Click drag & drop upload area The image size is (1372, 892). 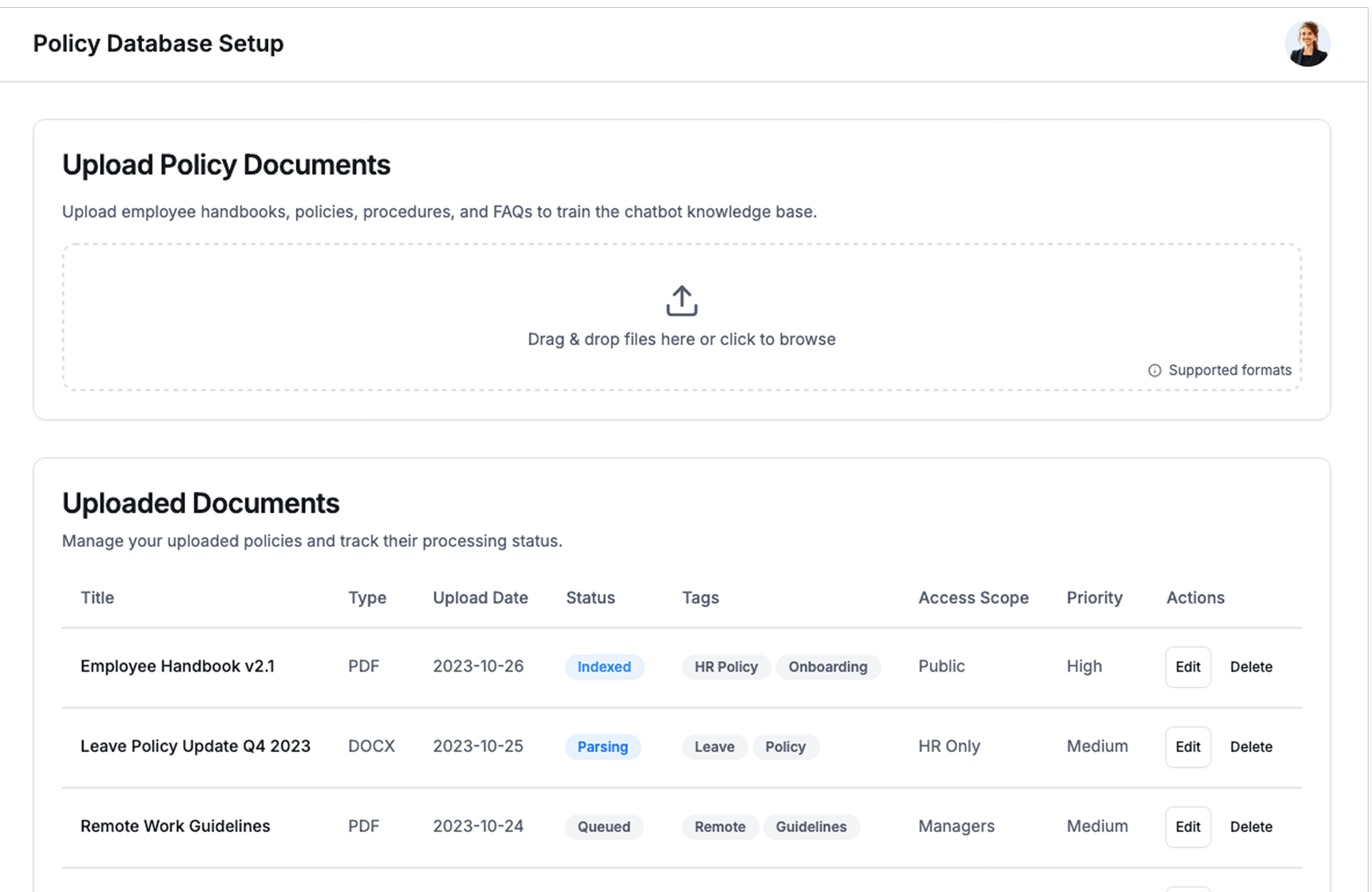click(x=681, y=339)
